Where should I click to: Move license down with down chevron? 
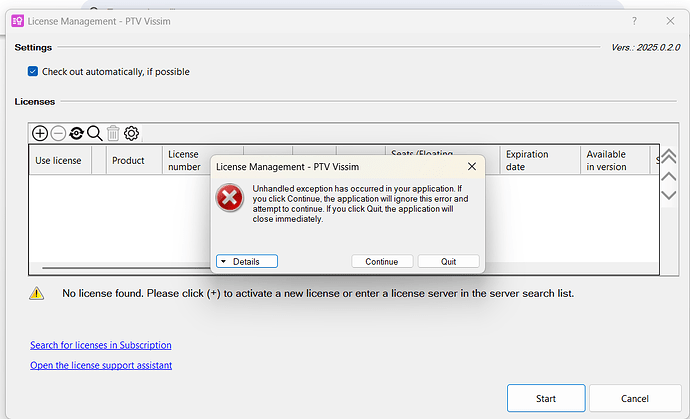[x=668, y=195]
